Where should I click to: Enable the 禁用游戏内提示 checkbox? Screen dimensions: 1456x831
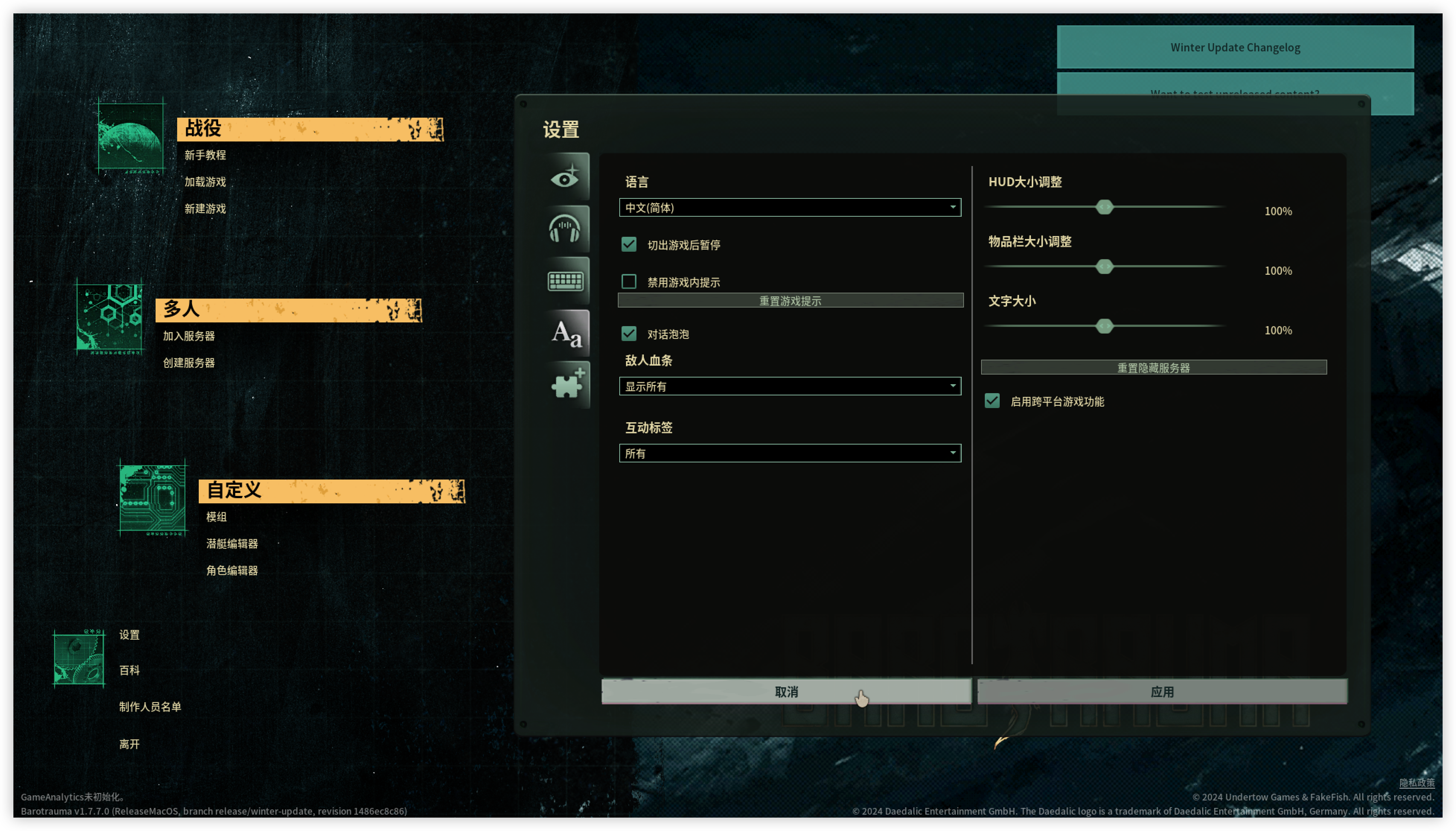click(629, 281)
